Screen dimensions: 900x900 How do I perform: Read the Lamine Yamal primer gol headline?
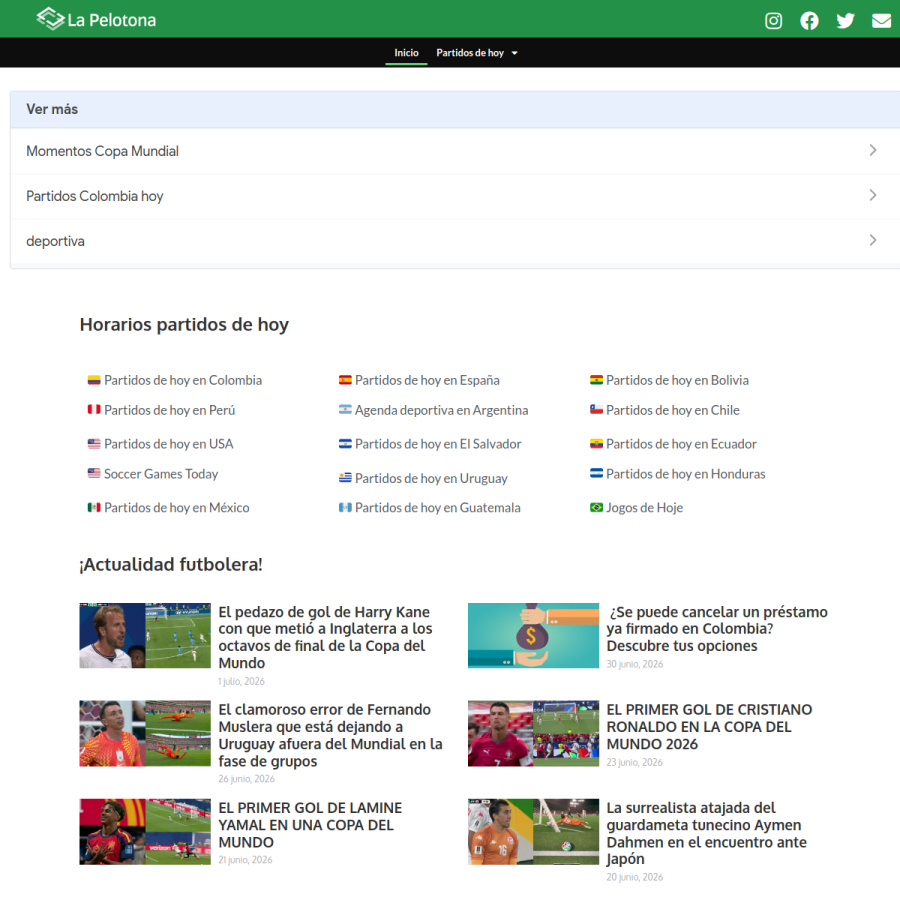click(x=311, y=825)
